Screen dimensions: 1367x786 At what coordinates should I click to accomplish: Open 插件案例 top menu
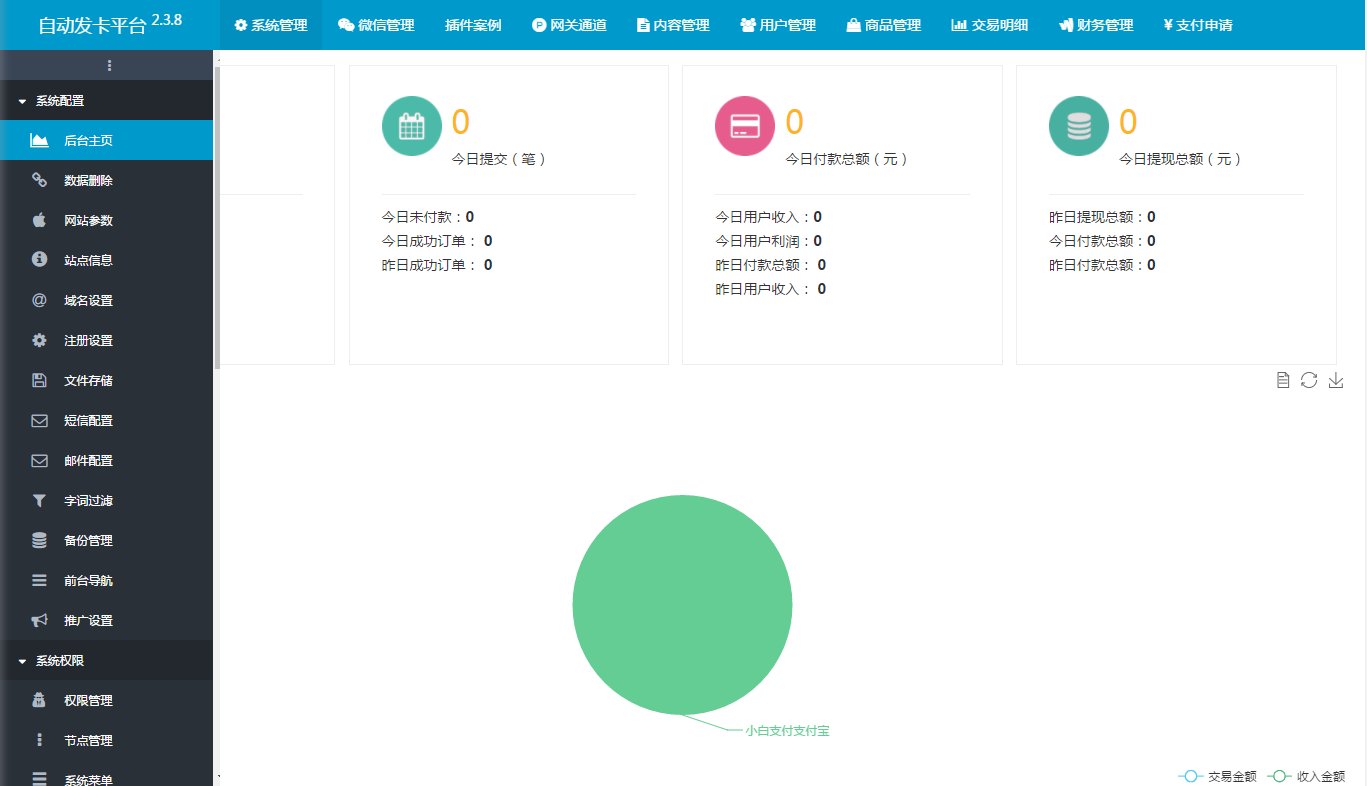point(473,25)
